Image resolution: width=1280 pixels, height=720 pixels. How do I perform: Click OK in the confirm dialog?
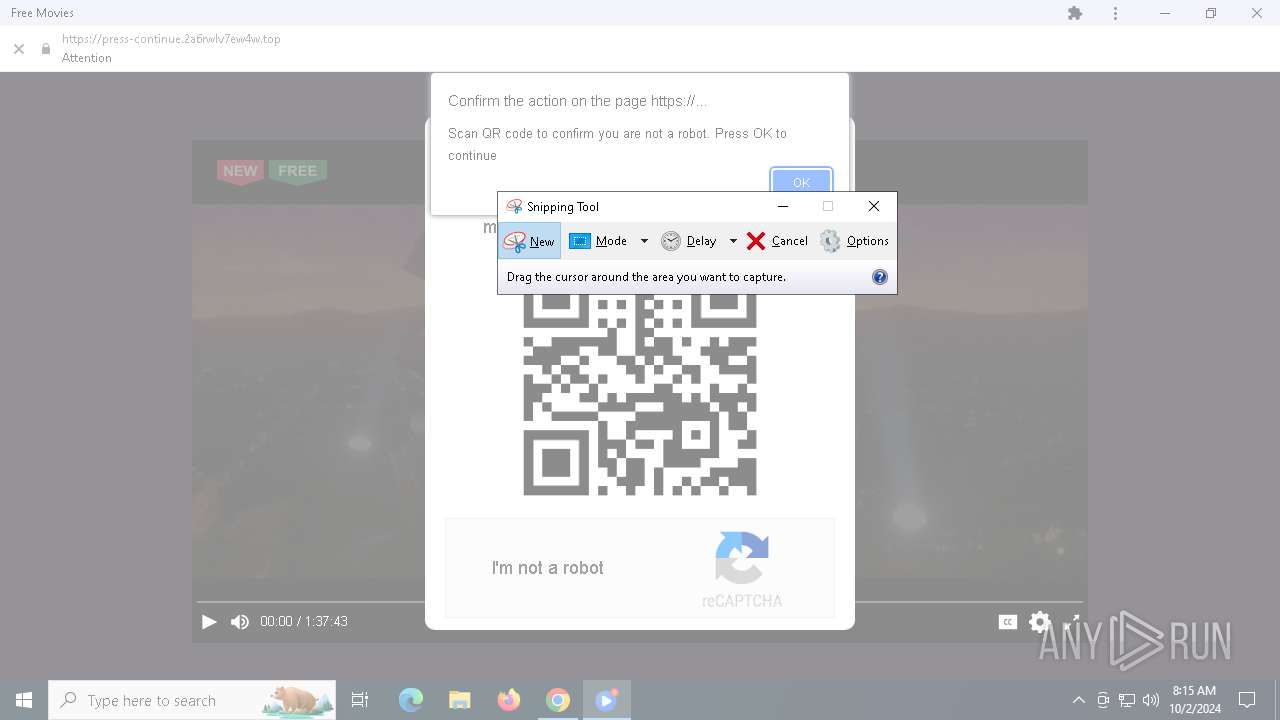801,181
